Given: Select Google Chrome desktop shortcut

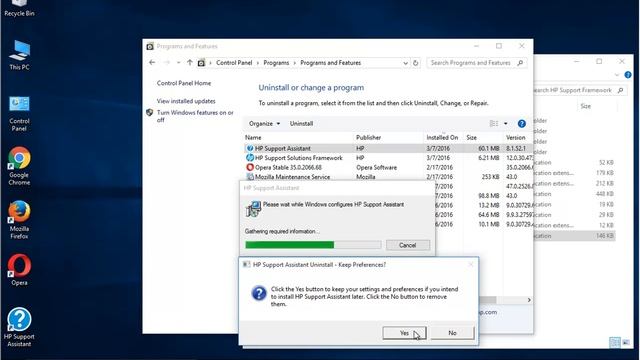Looking at the screenshot, I should coord(19,166).
